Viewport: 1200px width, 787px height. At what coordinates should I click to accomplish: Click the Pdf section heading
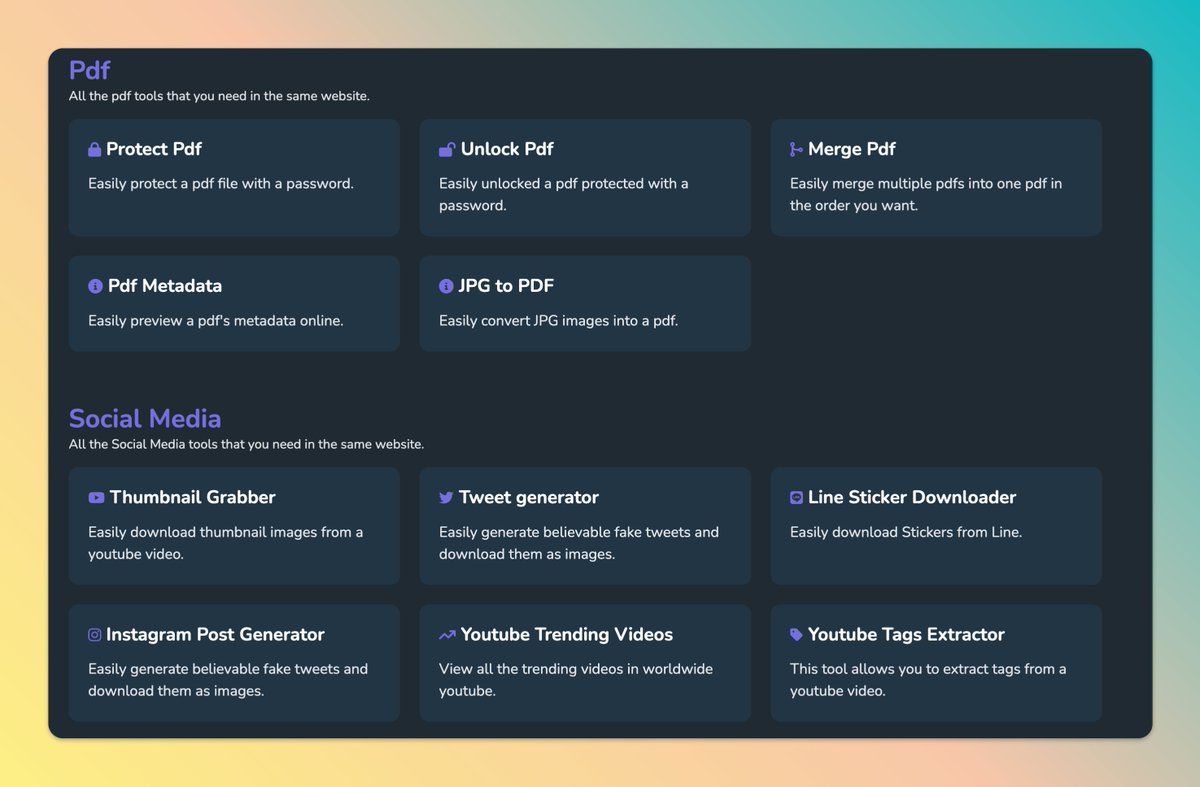click(89, 70)
